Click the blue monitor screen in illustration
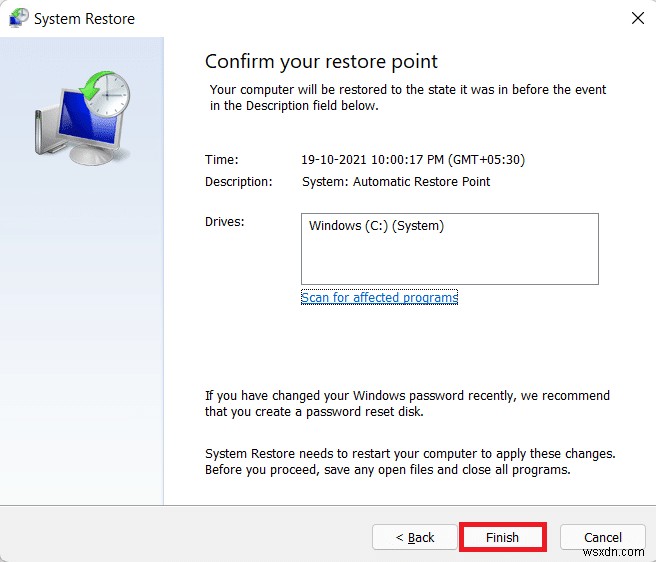 pos(87,118)
